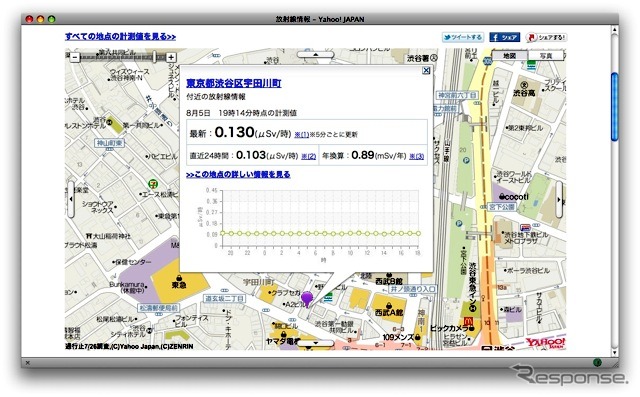Zoom in map with plus button
This screenshot has height=397, width=640.
pyautogui.click(x=171, y=58)
